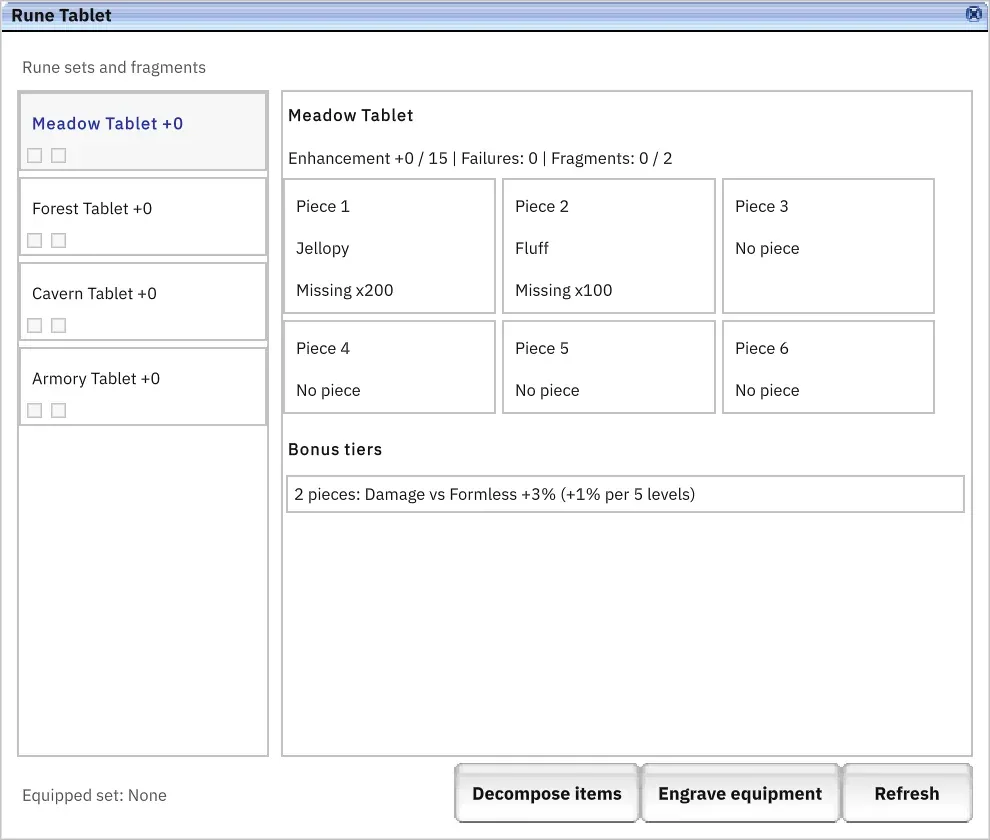Click the Bonus tiers heading
This screenshot has width=990, height=840.
(335, 449)
